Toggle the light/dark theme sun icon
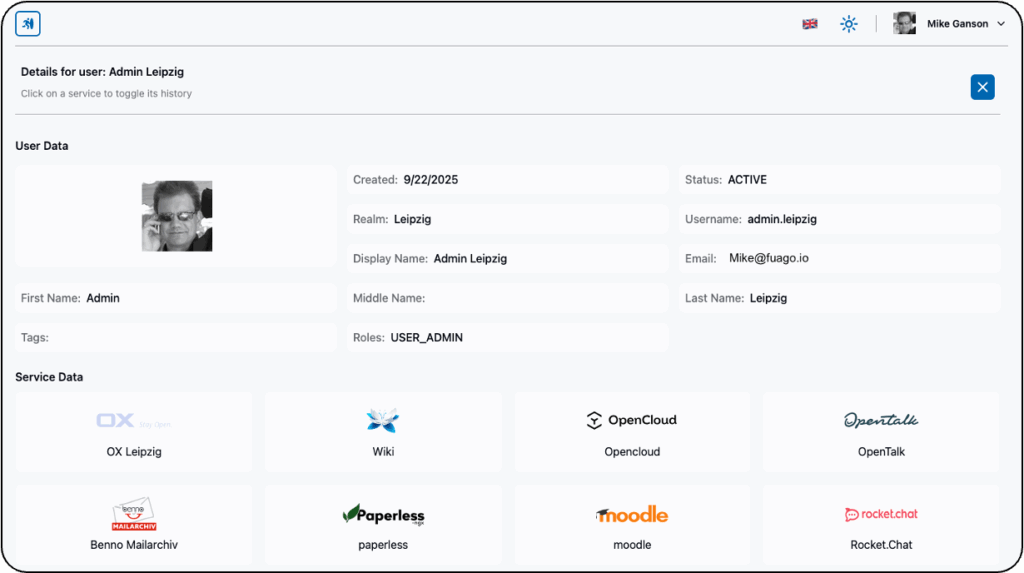This screenshot has height=573, width=1024. (849, 24)
